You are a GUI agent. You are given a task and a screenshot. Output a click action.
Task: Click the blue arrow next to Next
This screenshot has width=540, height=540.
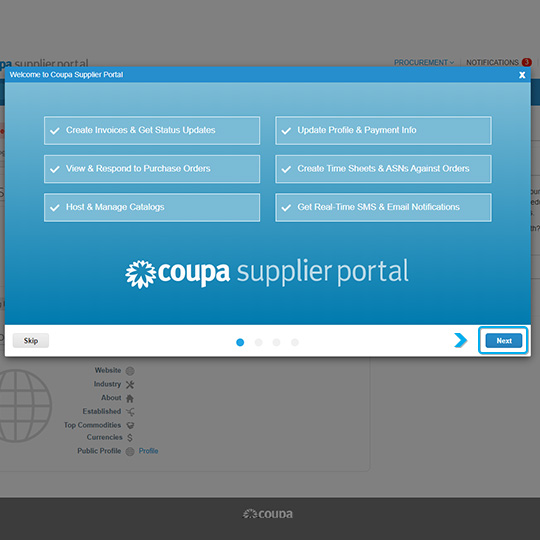460,340
